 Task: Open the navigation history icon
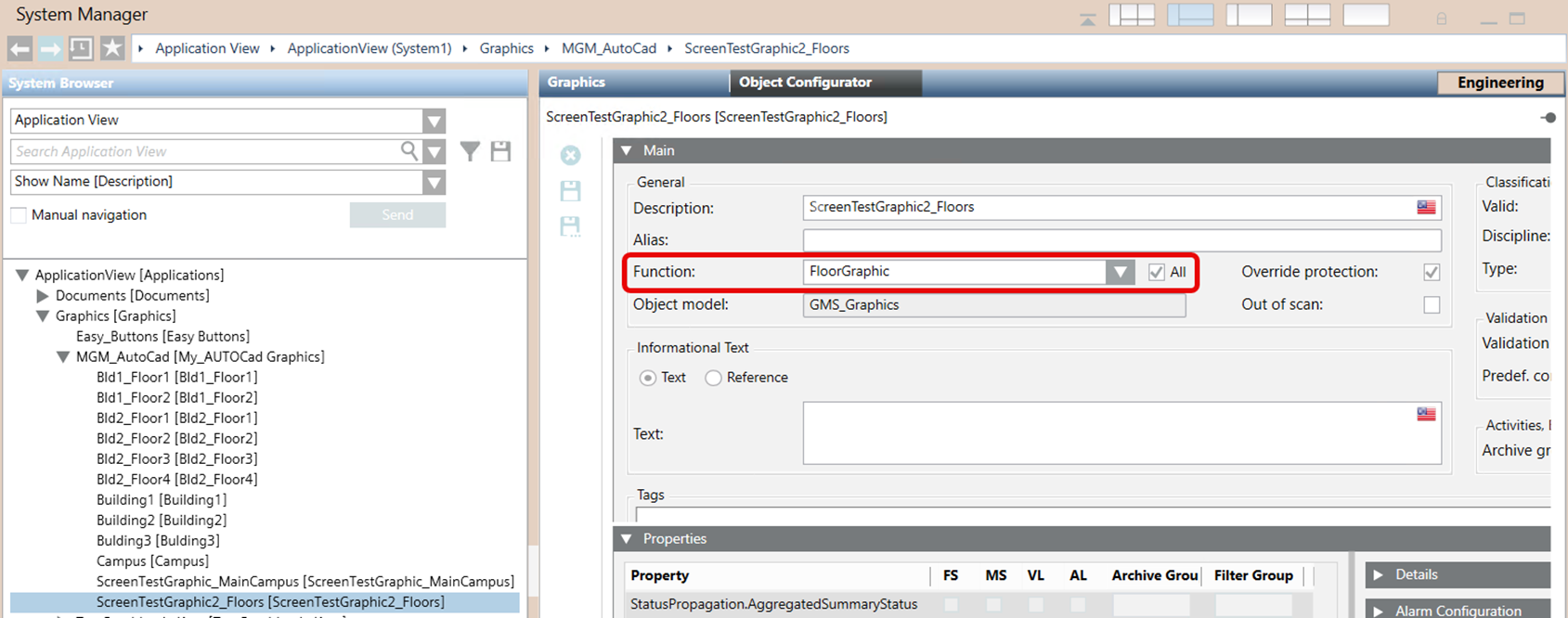pyautogui.click(x=81, y=48)
